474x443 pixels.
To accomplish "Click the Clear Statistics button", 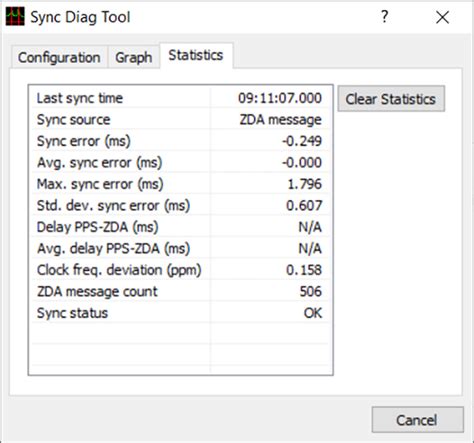I will pyautogui.click(x=391, y=99).
